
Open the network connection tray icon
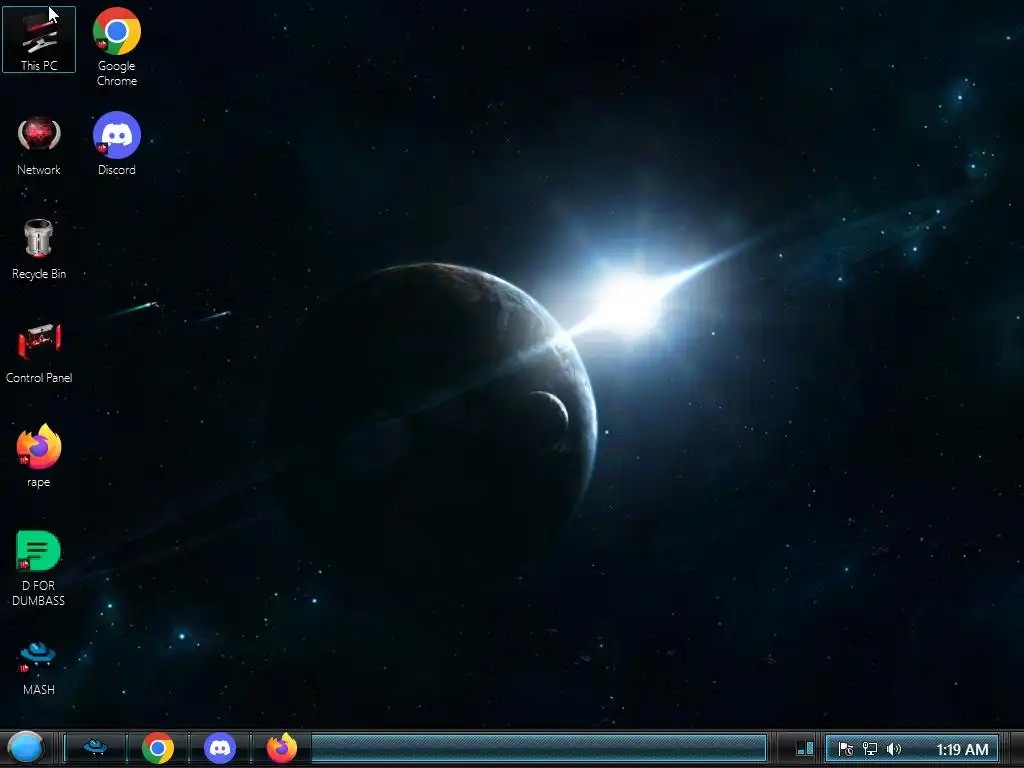870,748
